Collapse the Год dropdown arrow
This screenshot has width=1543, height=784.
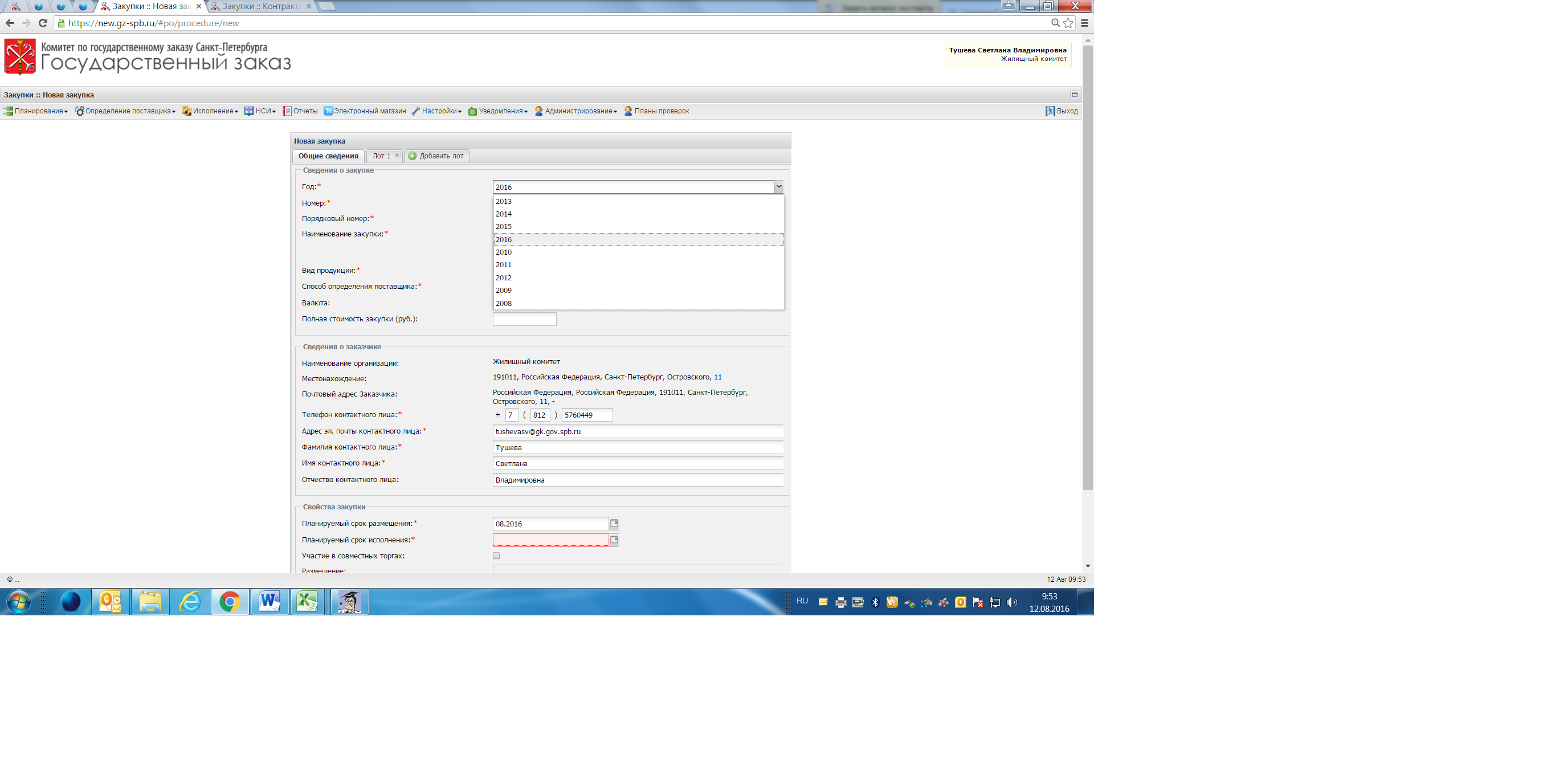pyautogui.click(x=779, y=187)
